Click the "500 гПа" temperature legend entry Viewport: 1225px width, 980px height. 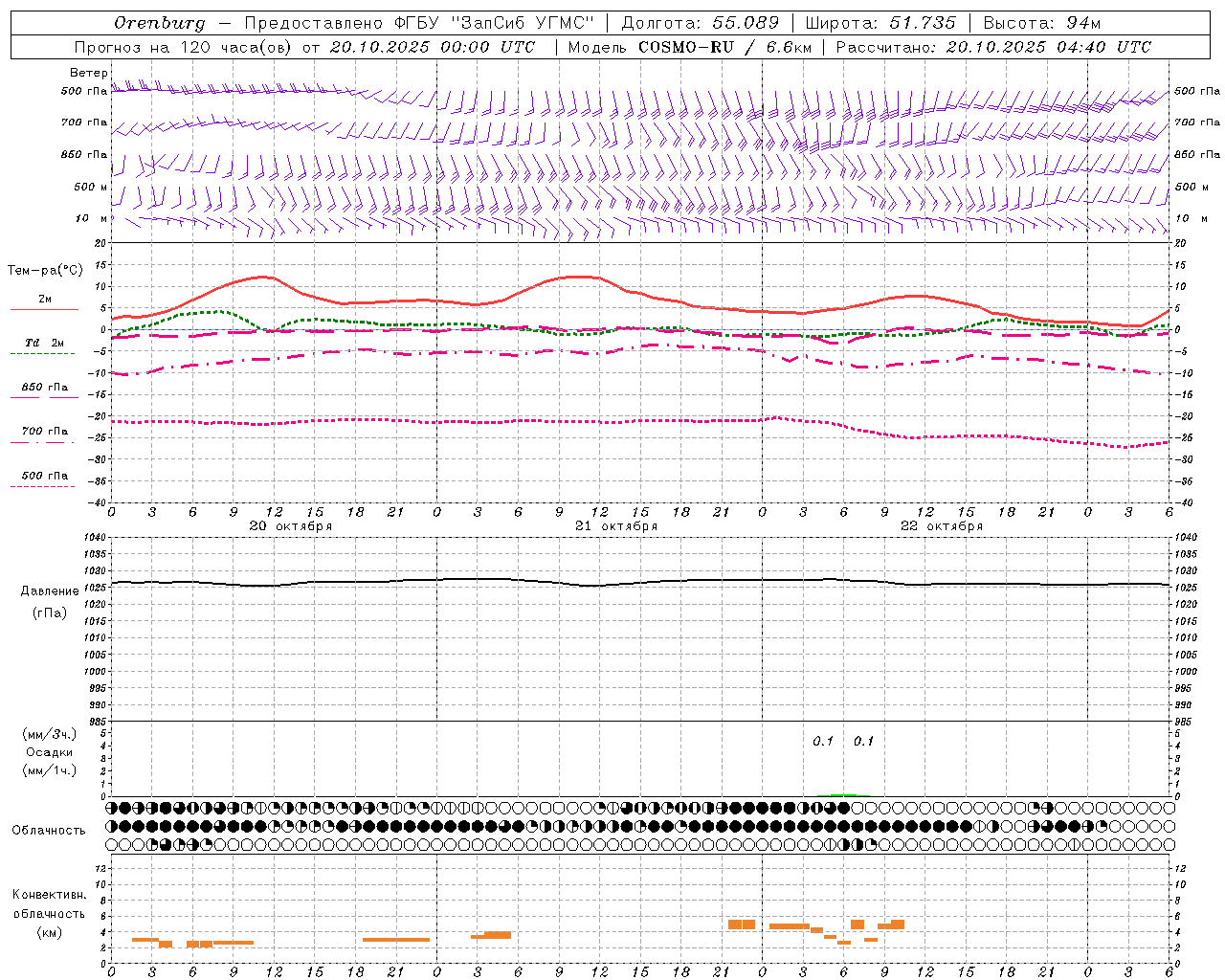[x=44, y=477]
